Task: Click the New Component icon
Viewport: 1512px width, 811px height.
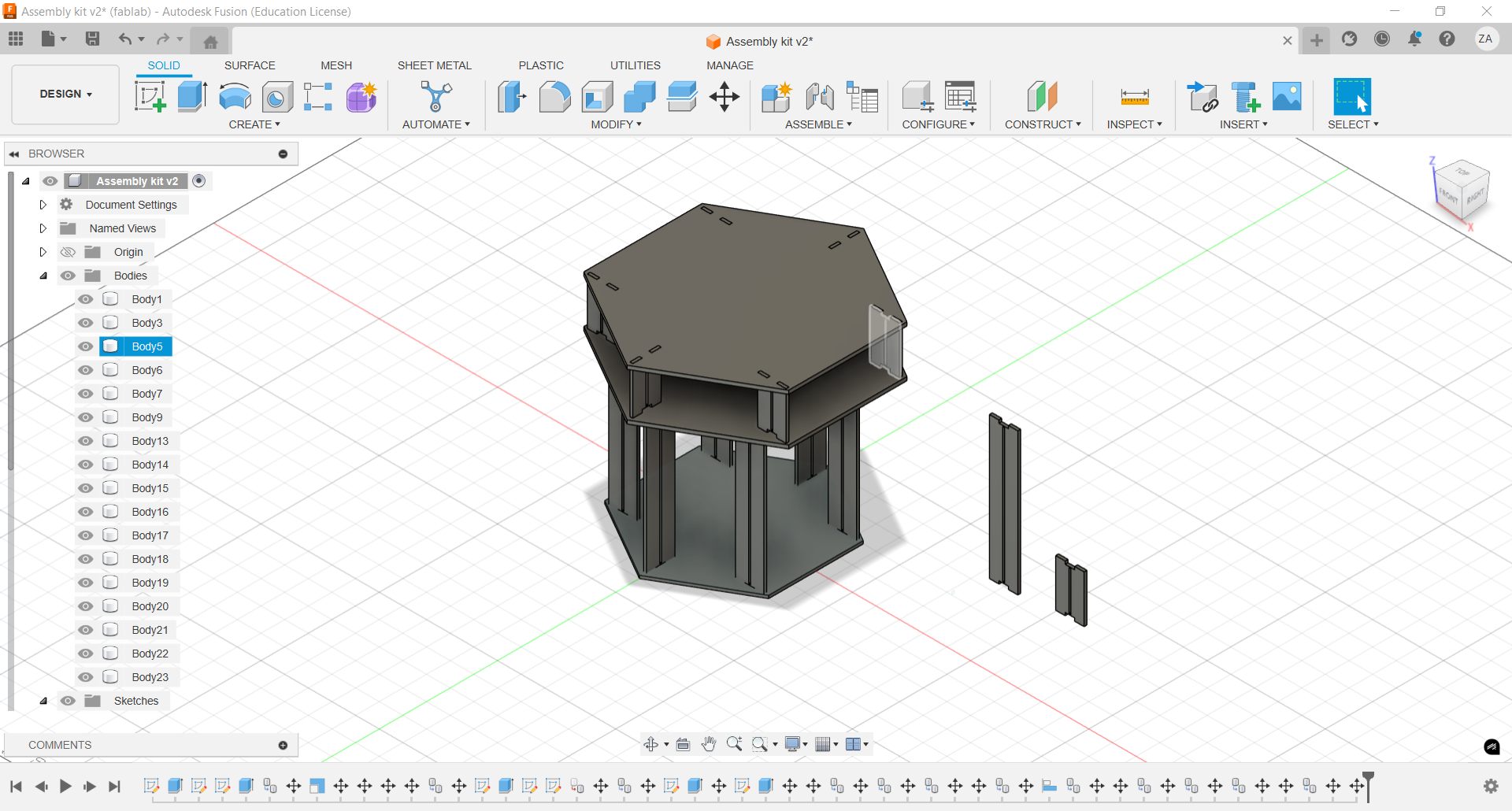Action: tap(776, 97)
